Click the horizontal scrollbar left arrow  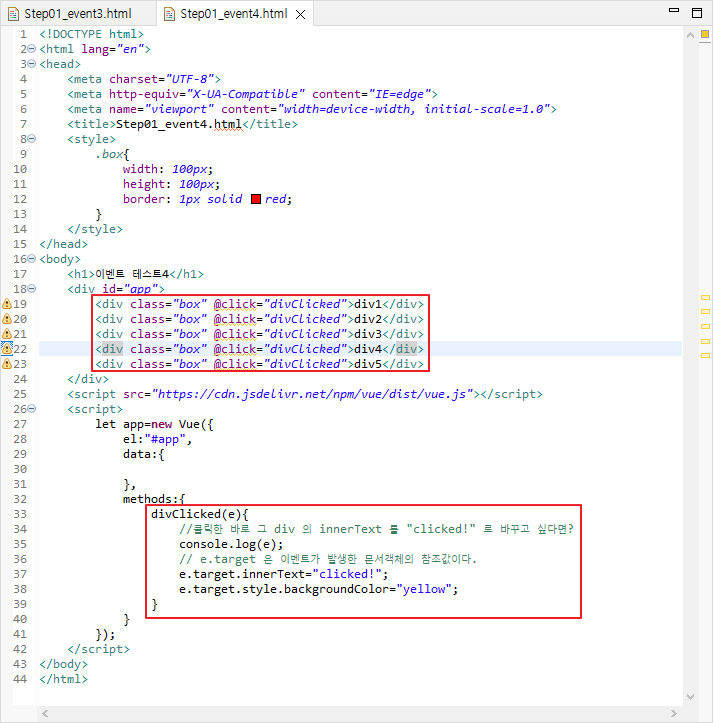pyautogui.click(x=45, y=713)
